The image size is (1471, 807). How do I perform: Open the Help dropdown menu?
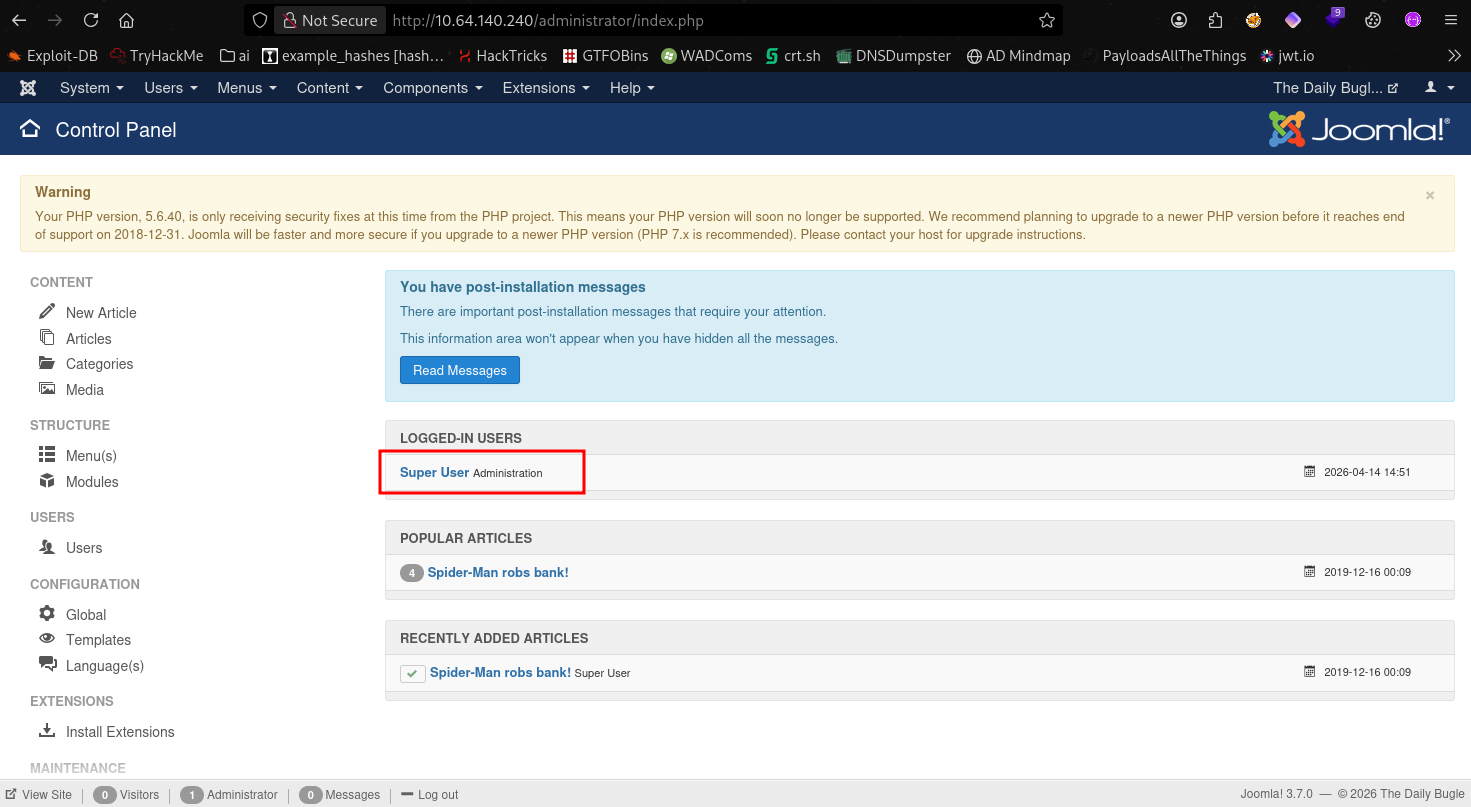pyautogui.click(x=632, y=88)
